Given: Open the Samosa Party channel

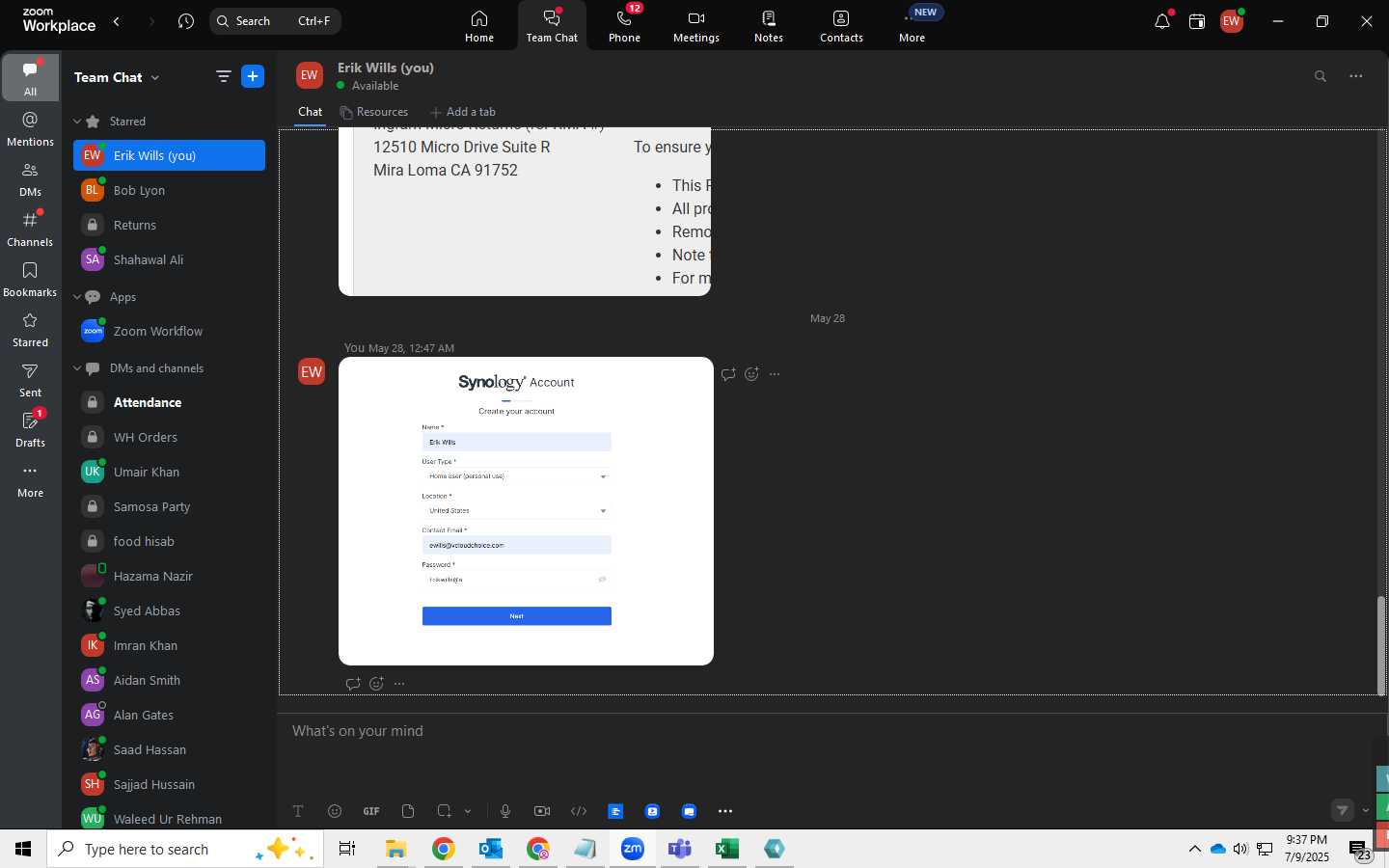Looking at the screenshot, I should (x=169, y=506).
